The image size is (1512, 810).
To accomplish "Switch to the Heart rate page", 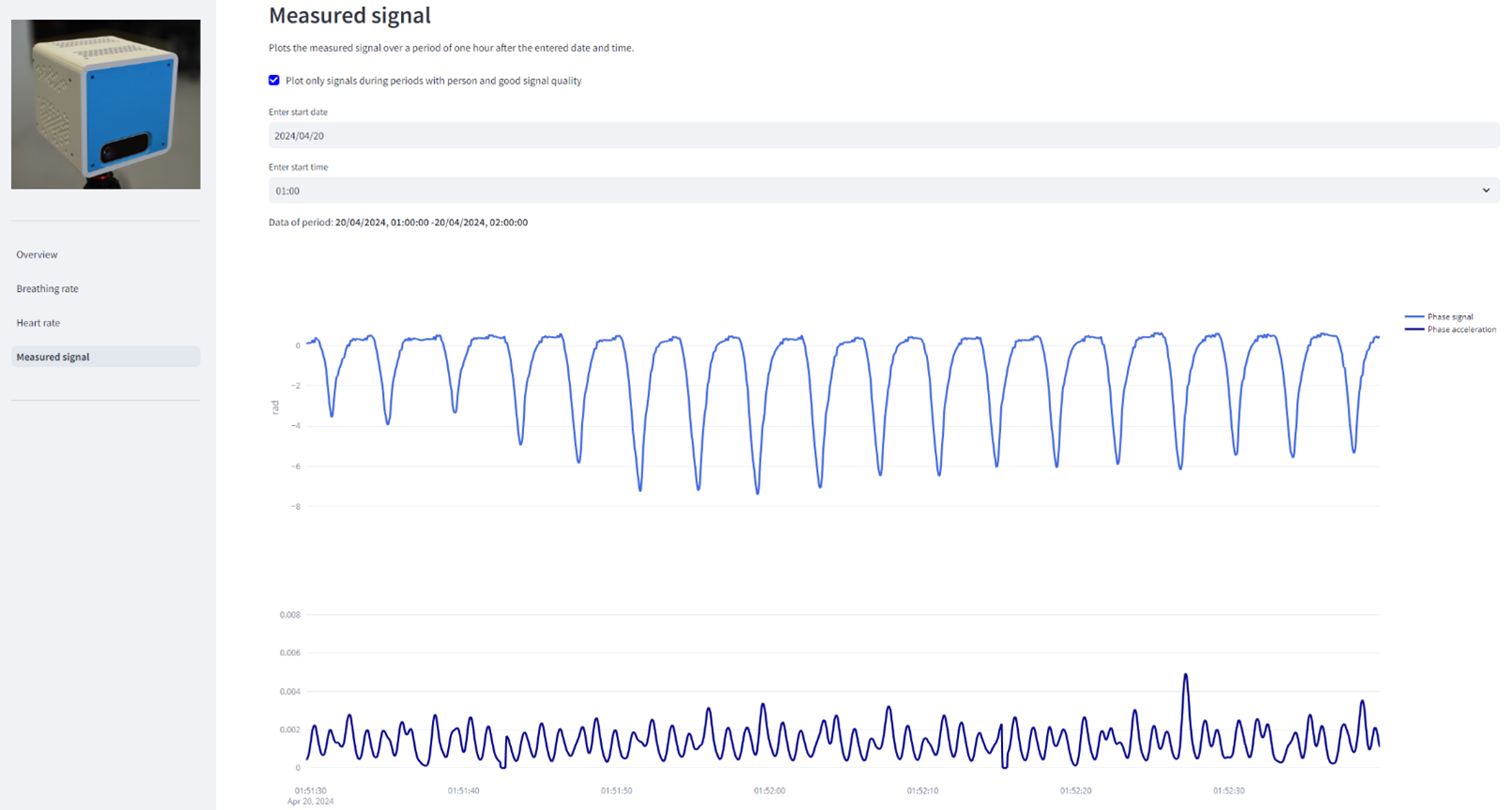I will pyautogui.click(x=38, y=323).
